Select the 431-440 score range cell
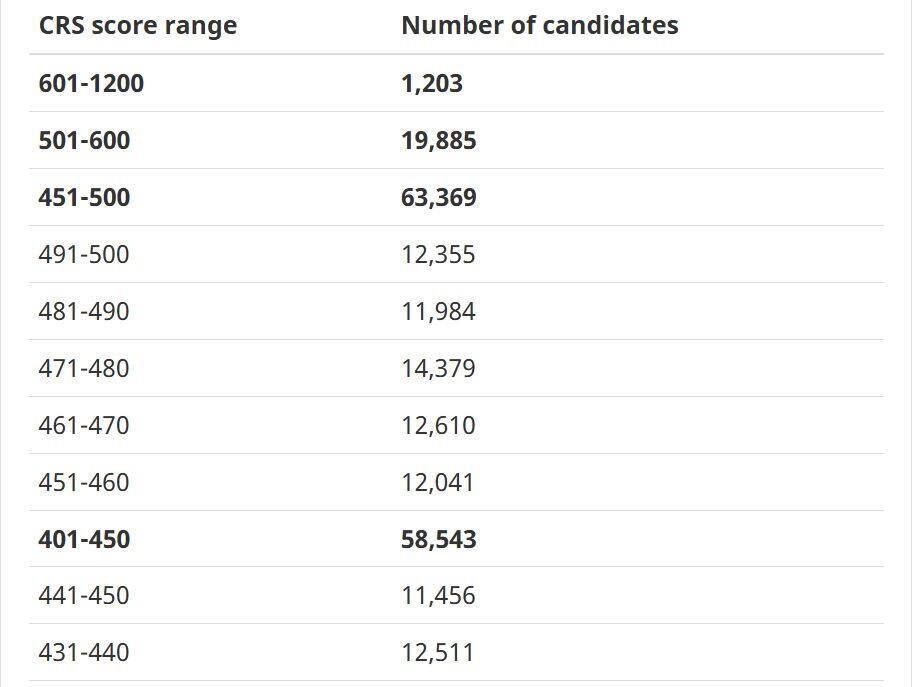 pos(84,653)
